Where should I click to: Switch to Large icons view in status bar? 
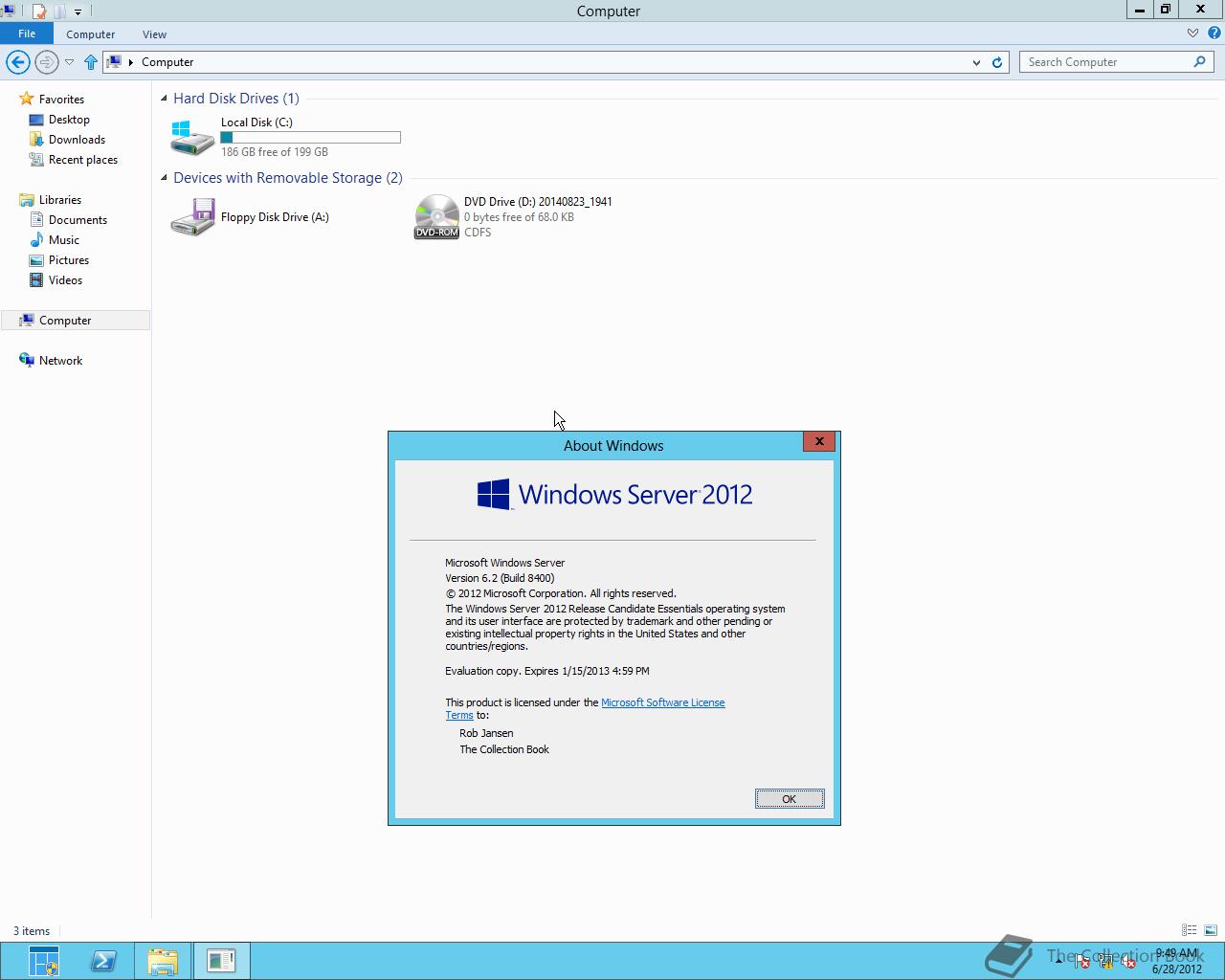pyautogui.click(x=1211, y=930)
